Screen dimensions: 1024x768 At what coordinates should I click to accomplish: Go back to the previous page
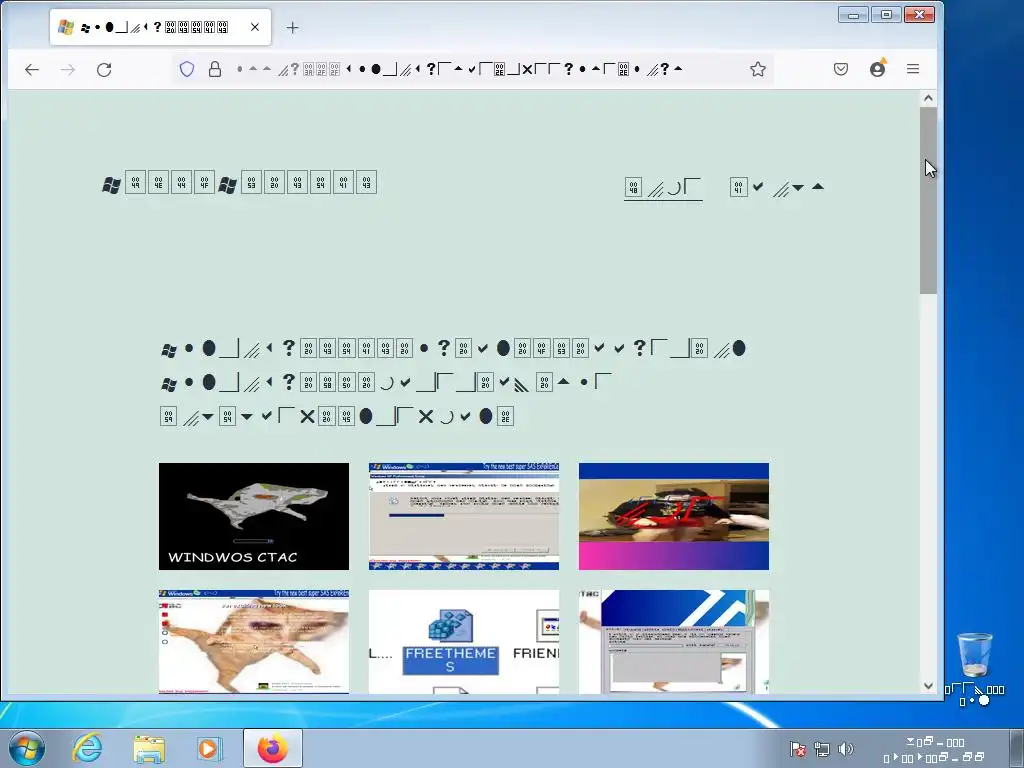31,69
